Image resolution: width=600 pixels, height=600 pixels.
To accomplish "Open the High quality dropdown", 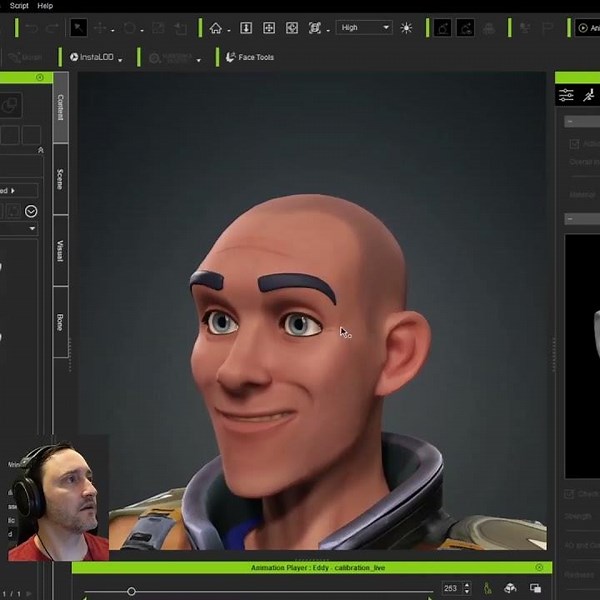I will coord(364,28).
